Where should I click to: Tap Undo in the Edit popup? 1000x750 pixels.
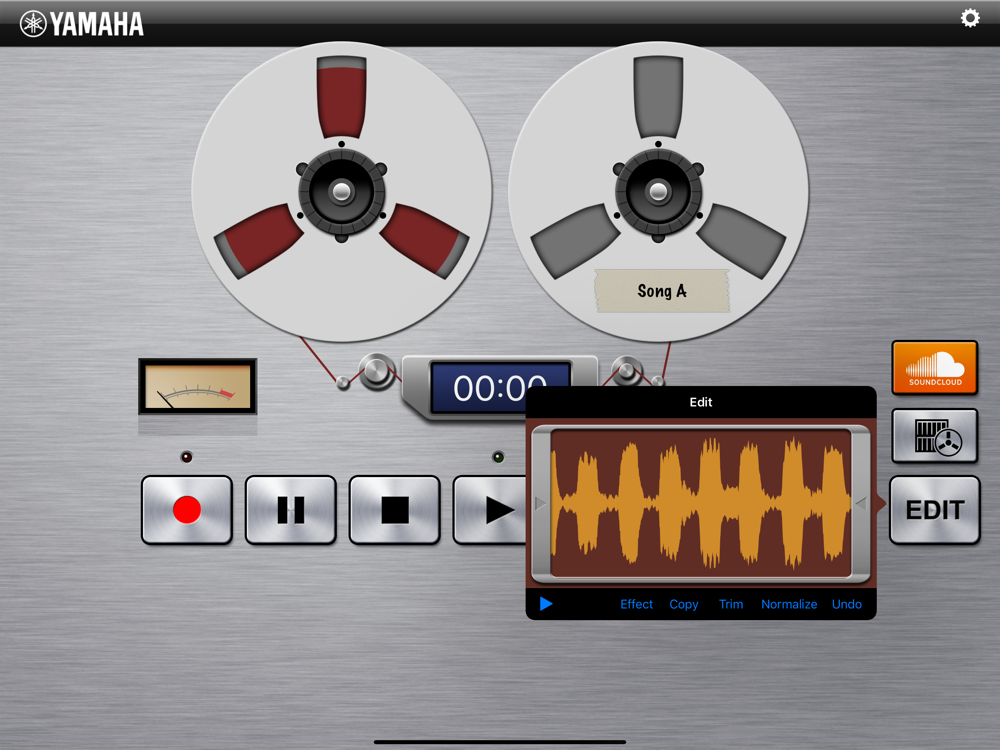point(846,604)
